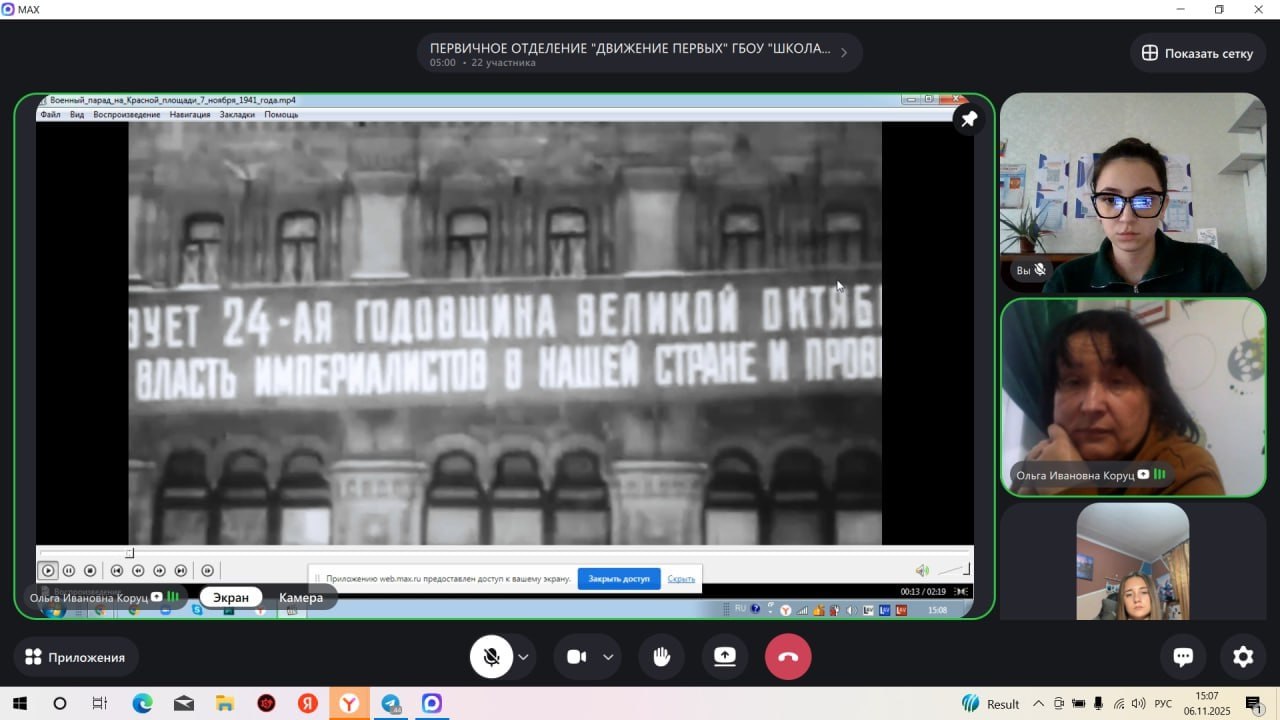
Task: Expand microphone options arrow
Action: 523,657
